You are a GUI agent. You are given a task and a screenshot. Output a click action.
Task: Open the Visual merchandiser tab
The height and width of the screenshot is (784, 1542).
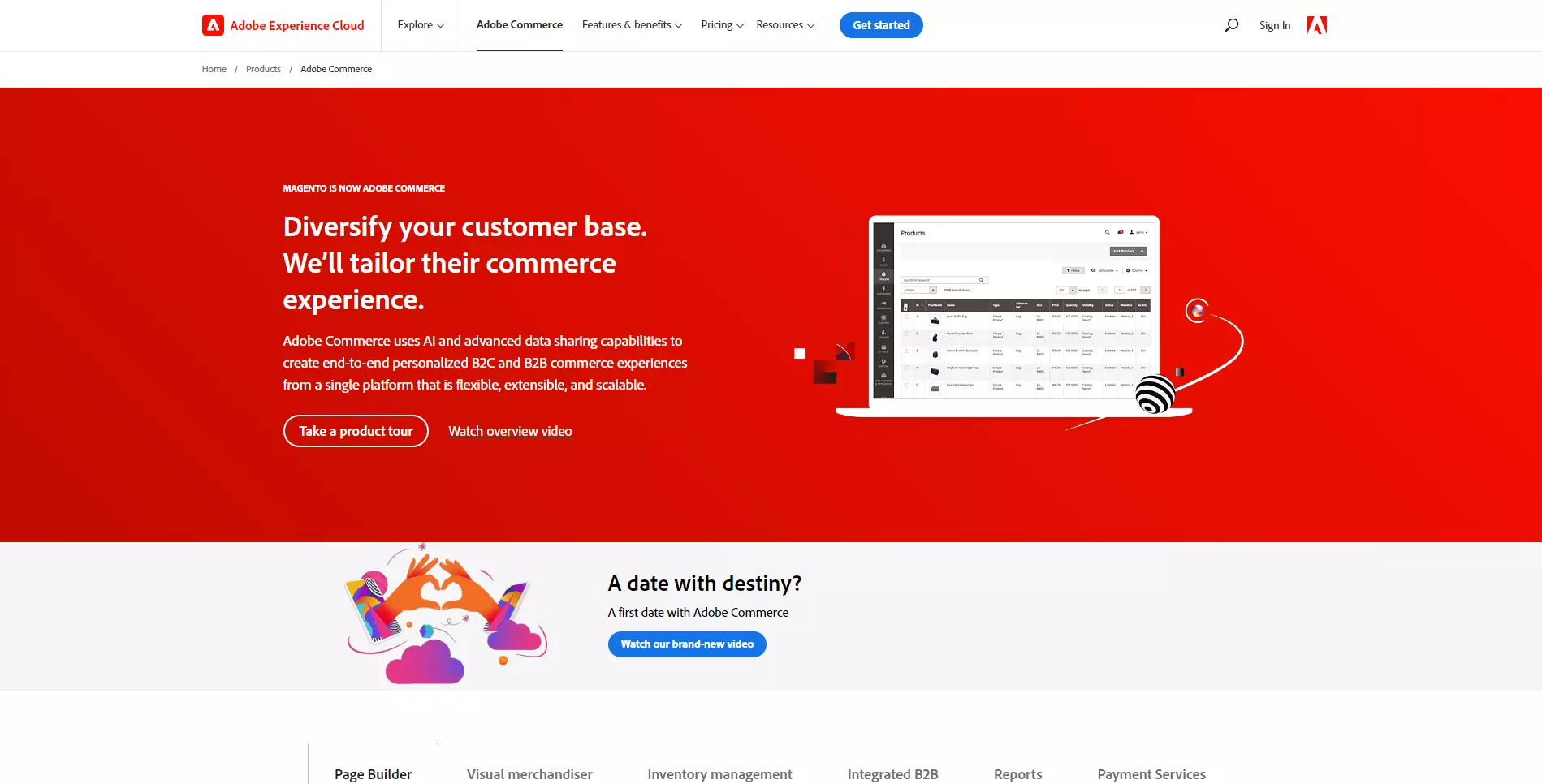(x=529, y=773)
